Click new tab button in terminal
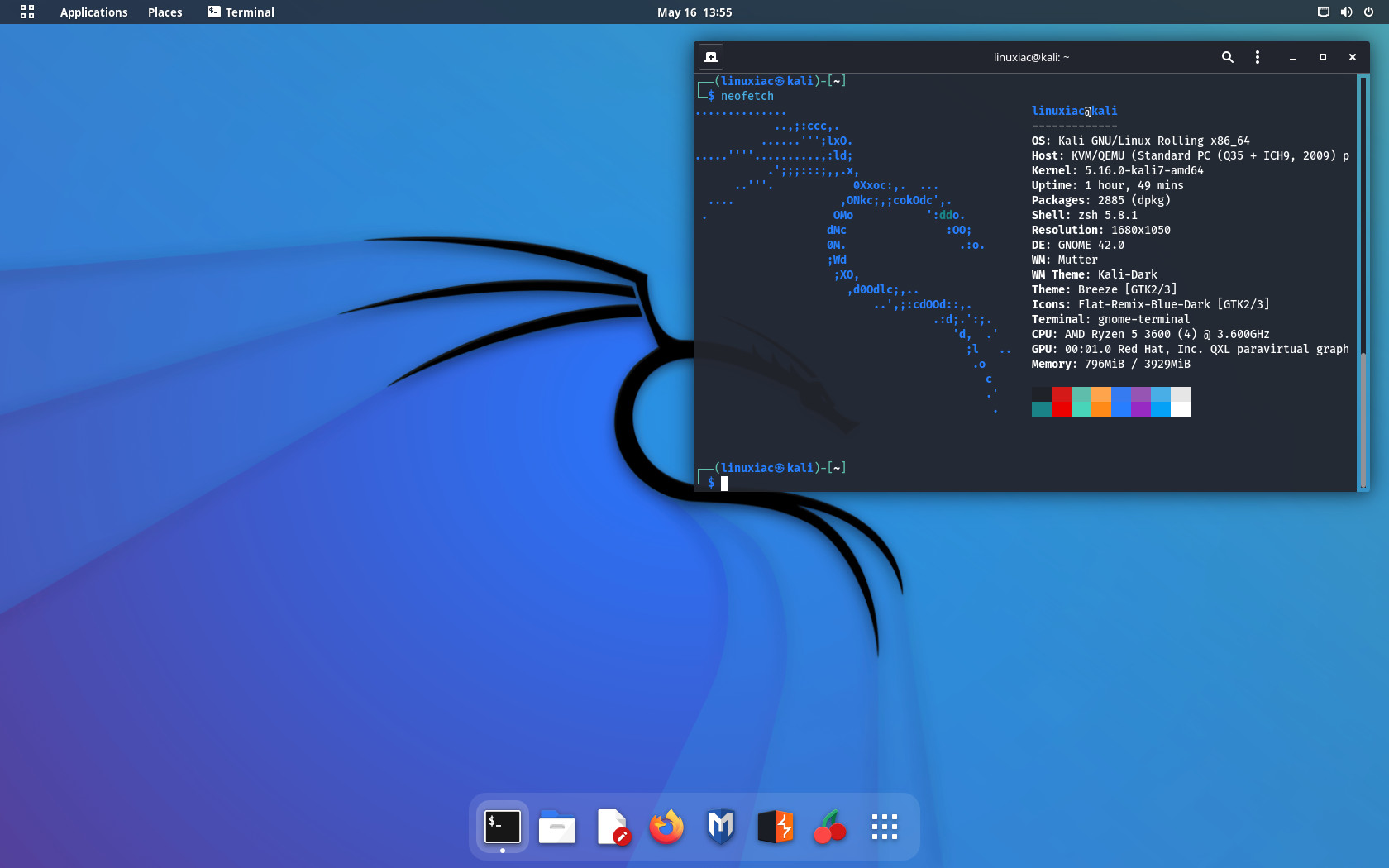 (711, 57)
